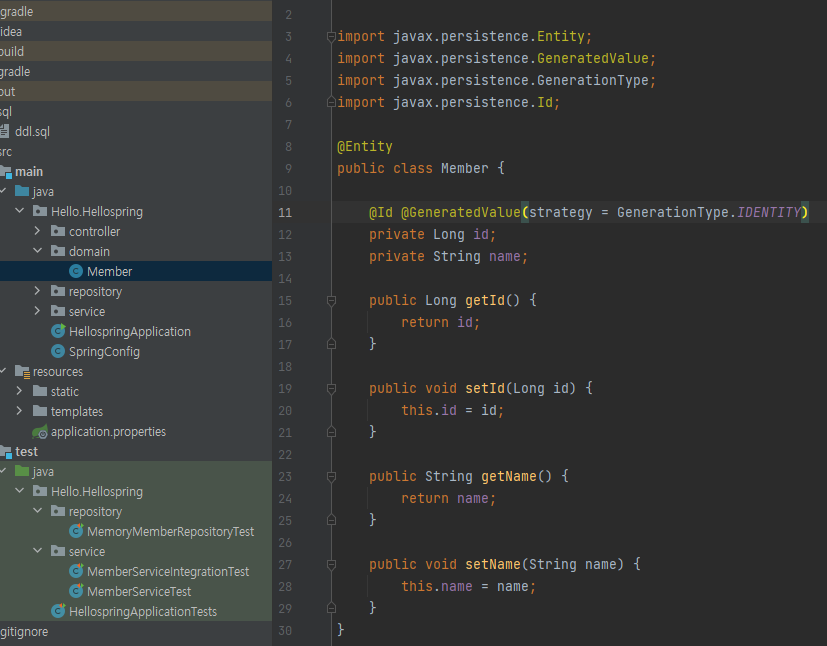
Task: Collapse the test repository package
Action: pyautogui.click(x=37, y=511)
